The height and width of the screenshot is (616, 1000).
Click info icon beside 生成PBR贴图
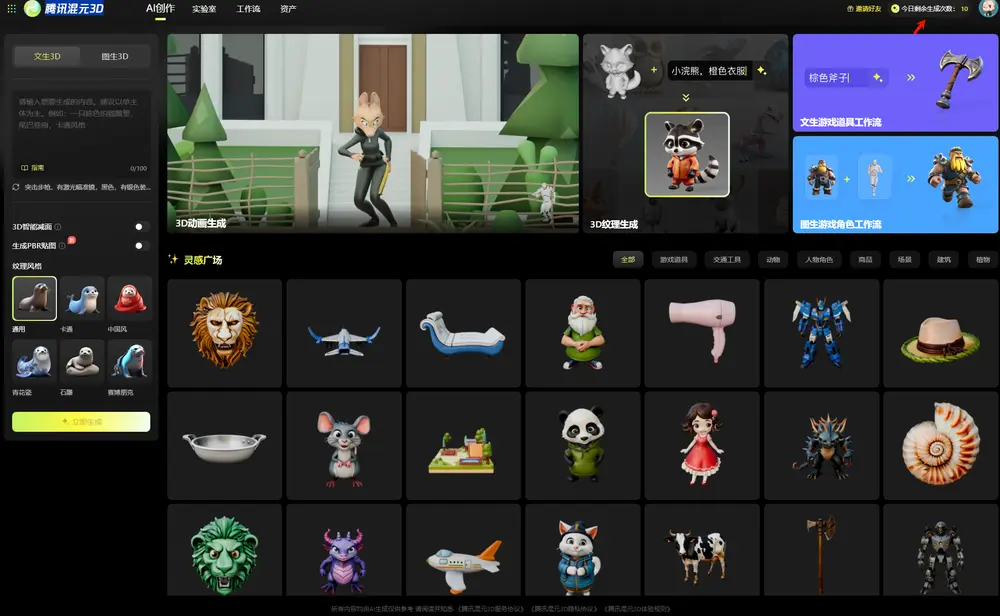(x=62, y=245)
